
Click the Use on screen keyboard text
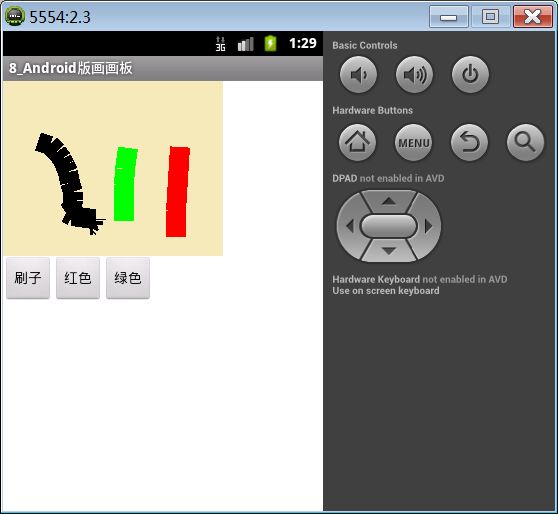coord(386,291)
